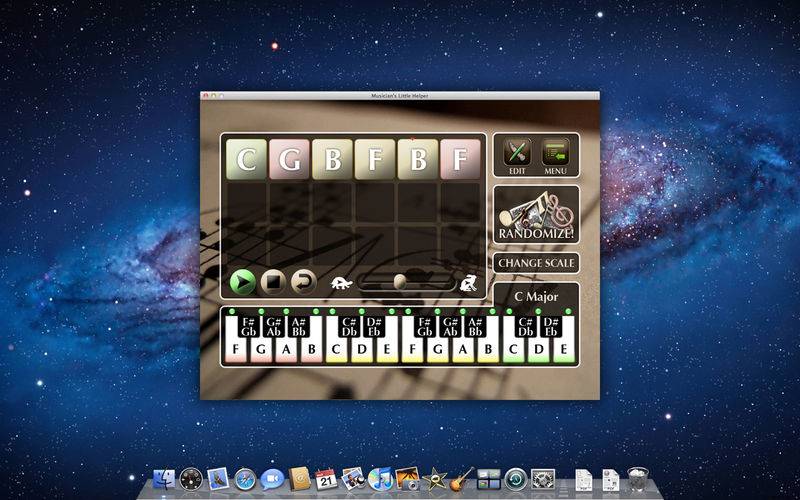Open Safari from the dock
Viewport: 800px width, 500px height.
[x=245, y=479]
